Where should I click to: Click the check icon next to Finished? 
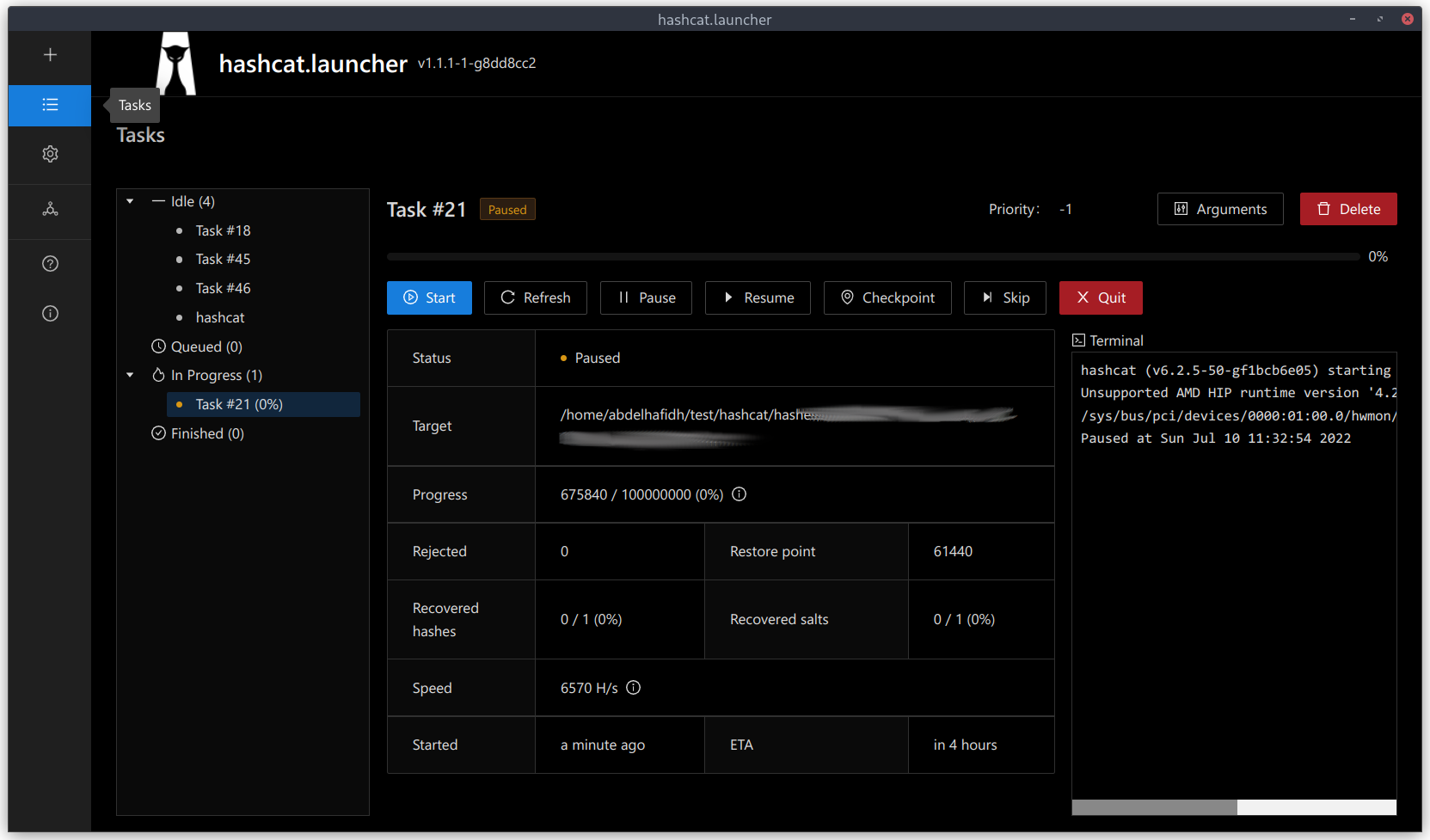click(x=158, y=433)
